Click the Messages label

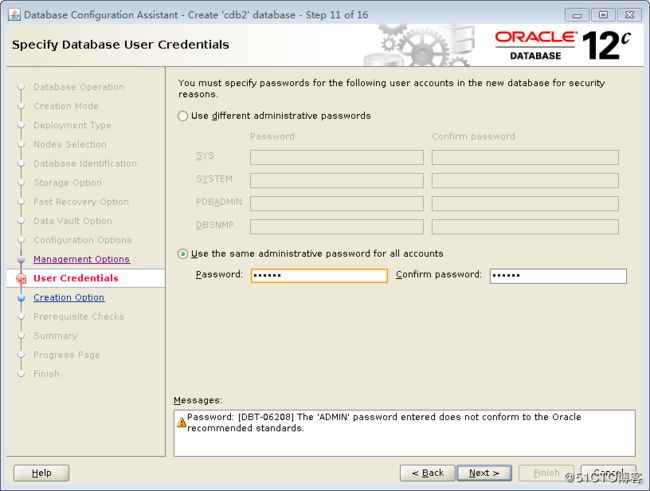pyautogui.click(x=198, y=400)
